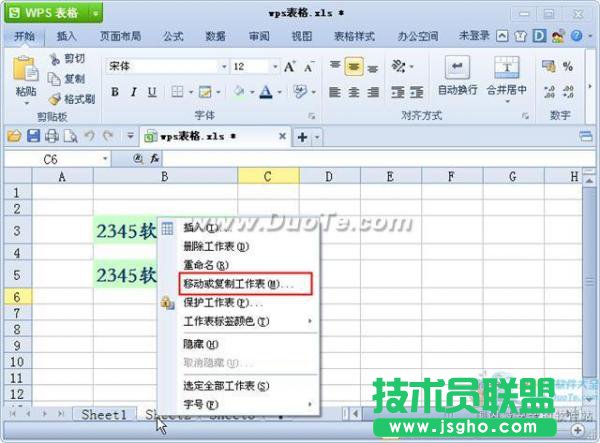
Task: Increase font size with larger A icon
Action: pyautogui.click(x=290, y=67)
